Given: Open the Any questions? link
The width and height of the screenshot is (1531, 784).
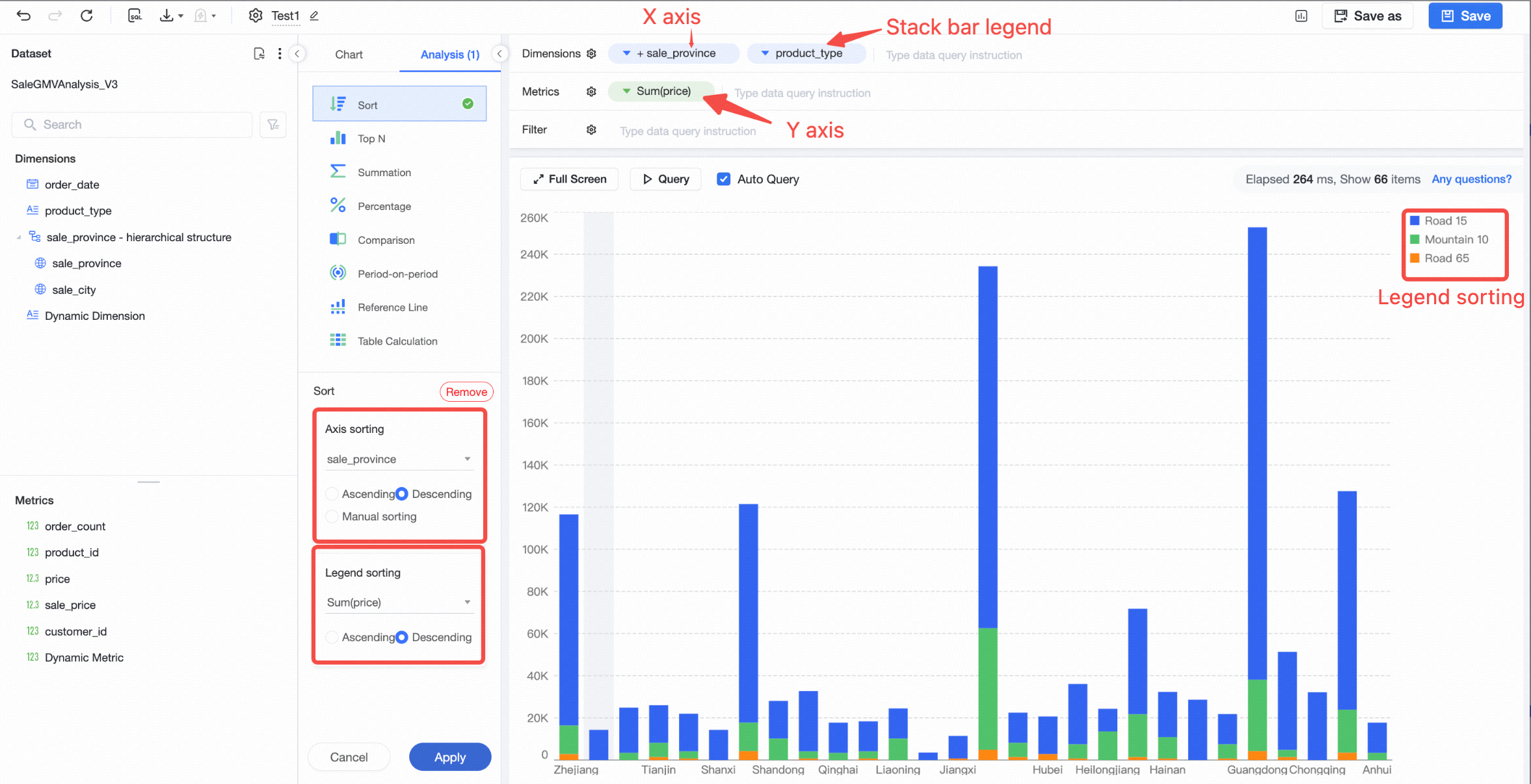Looking at the screenshot, I should 1471,179.
